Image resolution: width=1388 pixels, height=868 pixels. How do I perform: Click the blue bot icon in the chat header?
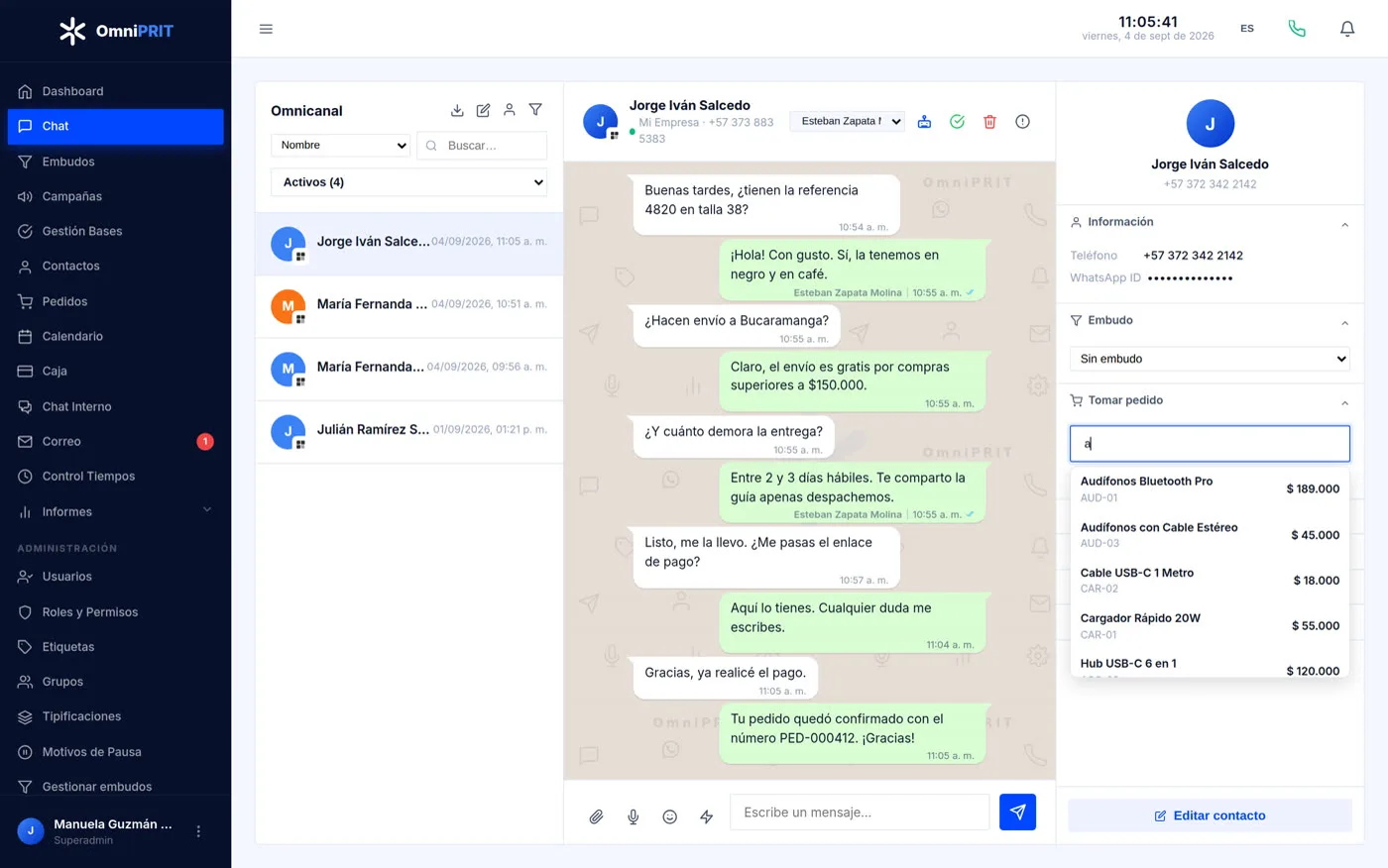tap(924, 122)
